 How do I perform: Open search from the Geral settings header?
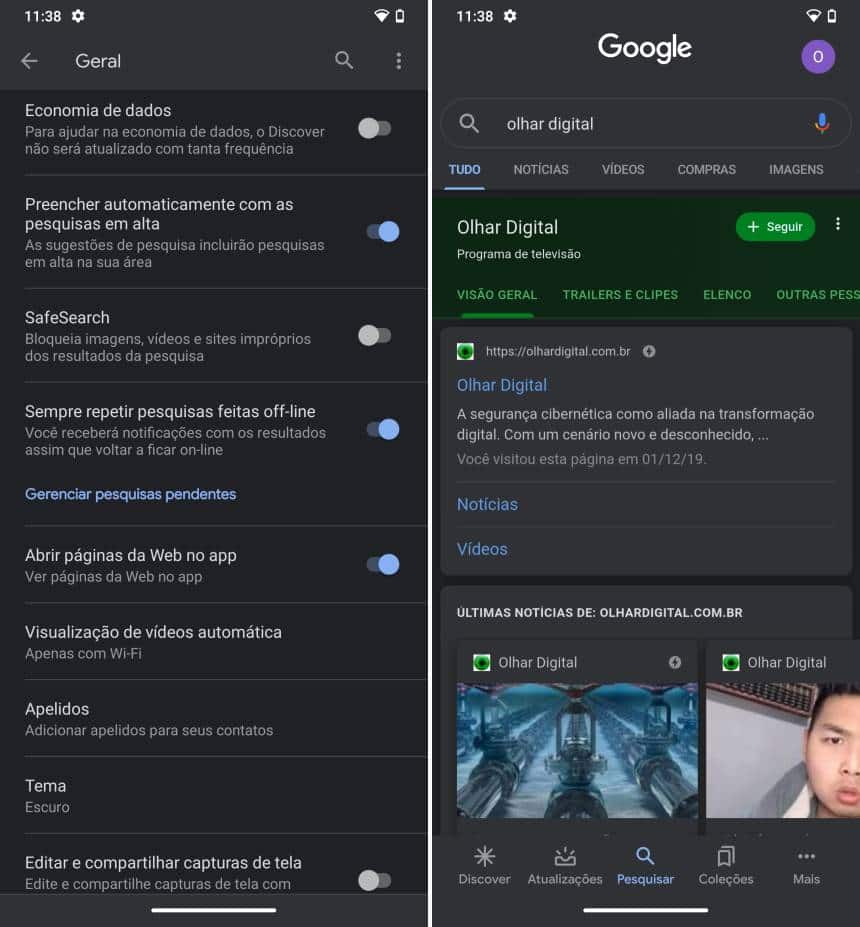point(344,61)
